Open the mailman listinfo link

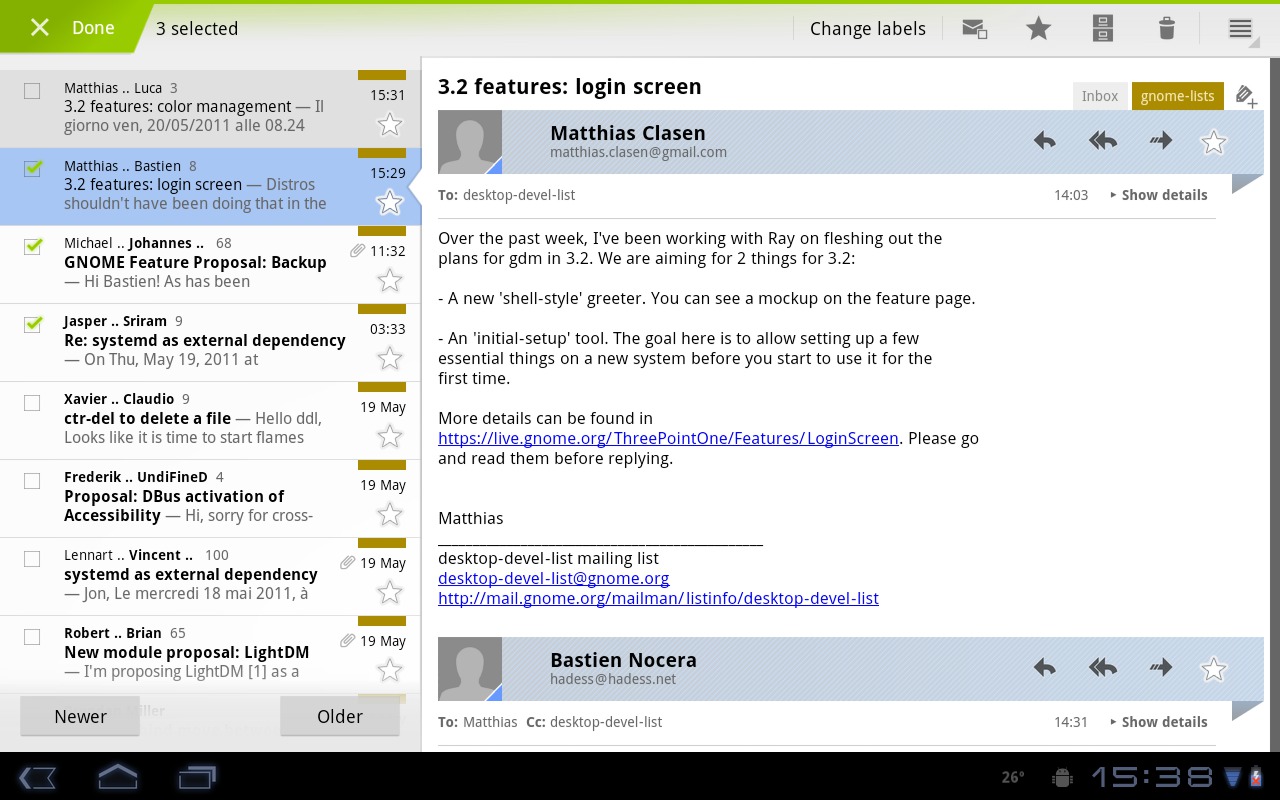658,598
